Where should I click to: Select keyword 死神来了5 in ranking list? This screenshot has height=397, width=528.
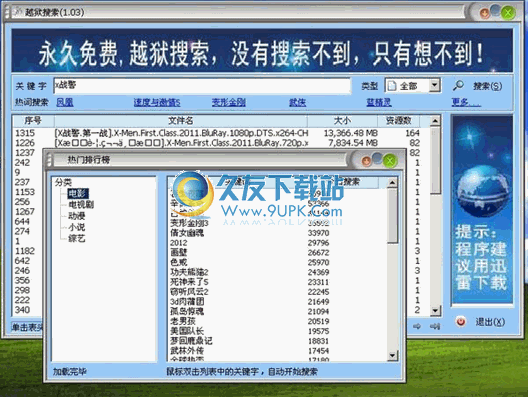point(189,282)
